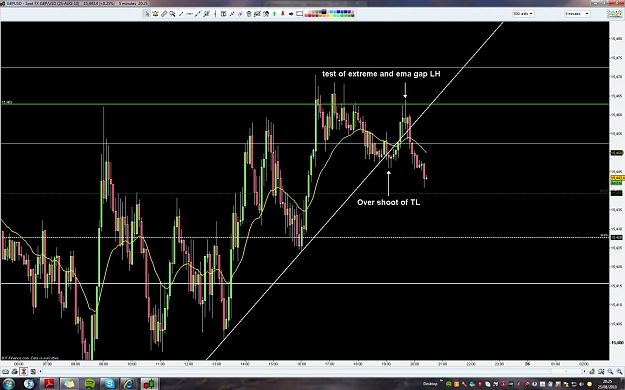Click the yellow bell alert icon
Viewport: 625px width, 390px height.
click(x=155, y=14)
